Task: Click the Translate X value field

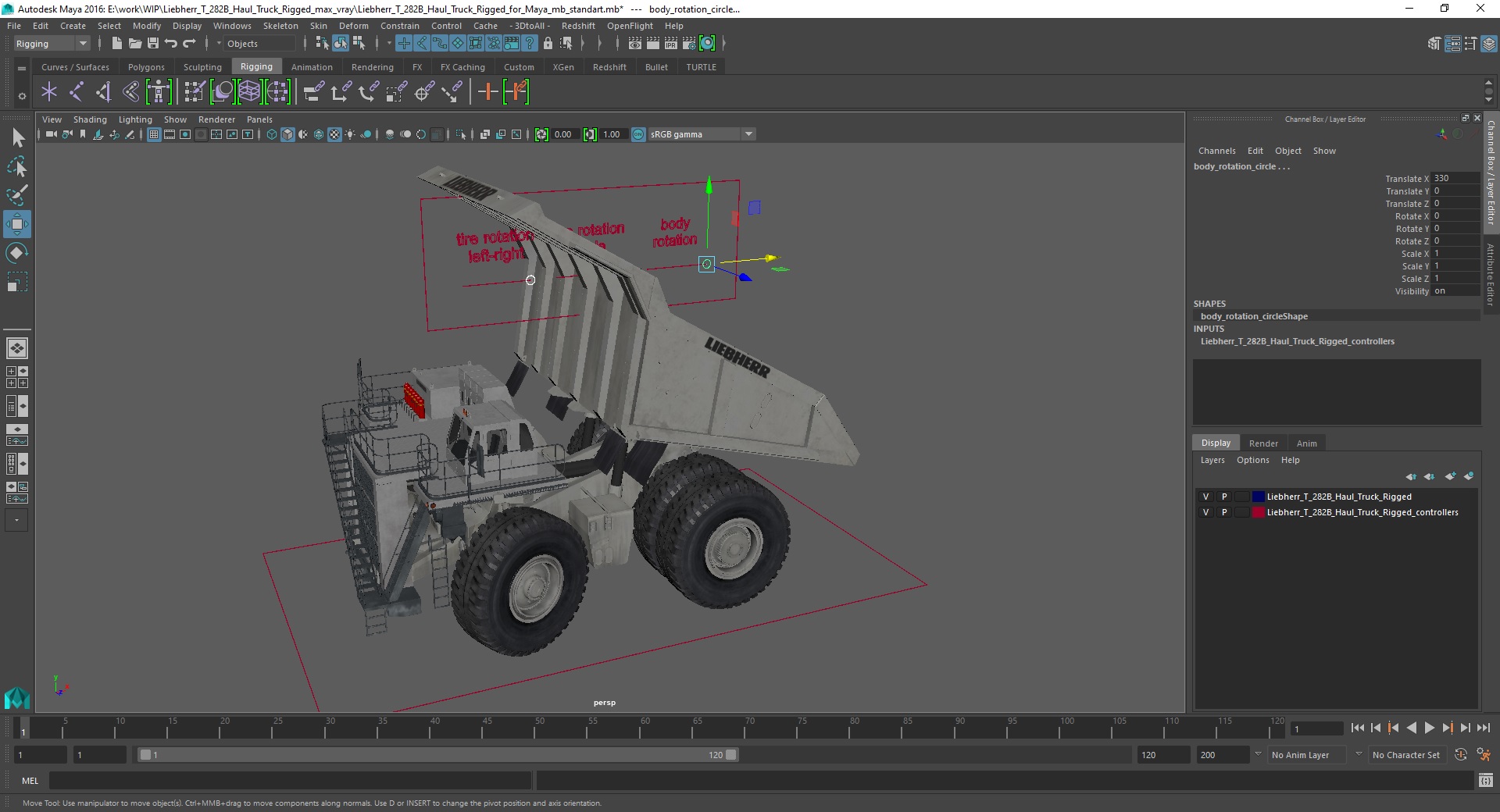Action: tap(1455, 178)
